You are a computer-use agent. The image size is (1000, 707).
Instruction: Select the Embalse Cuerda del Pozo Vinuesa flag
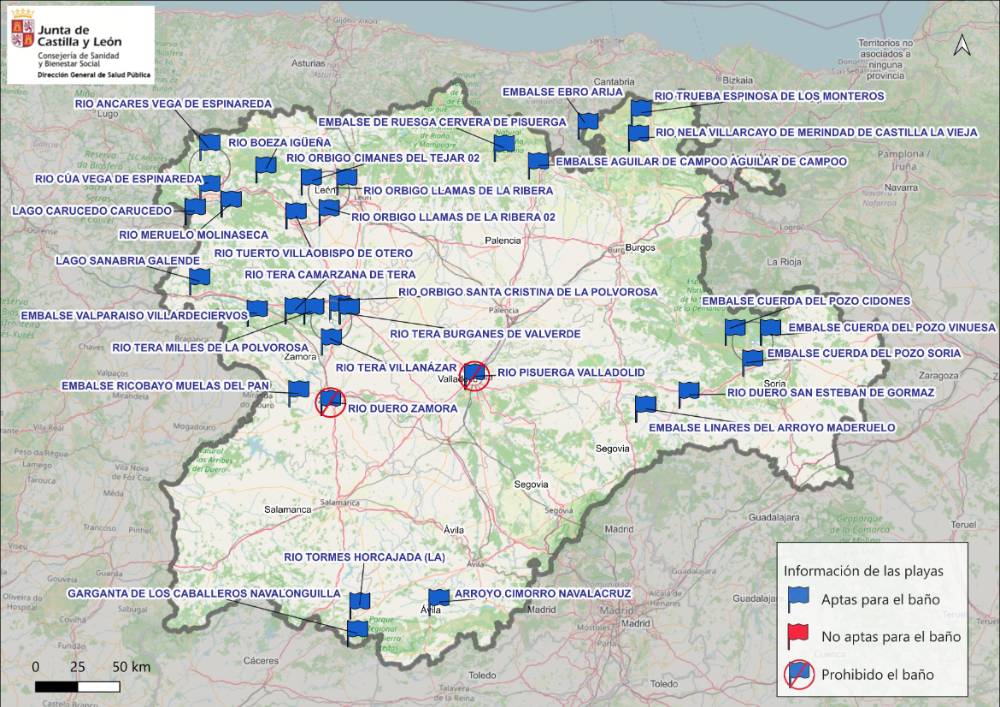click(x=770, y=332)
